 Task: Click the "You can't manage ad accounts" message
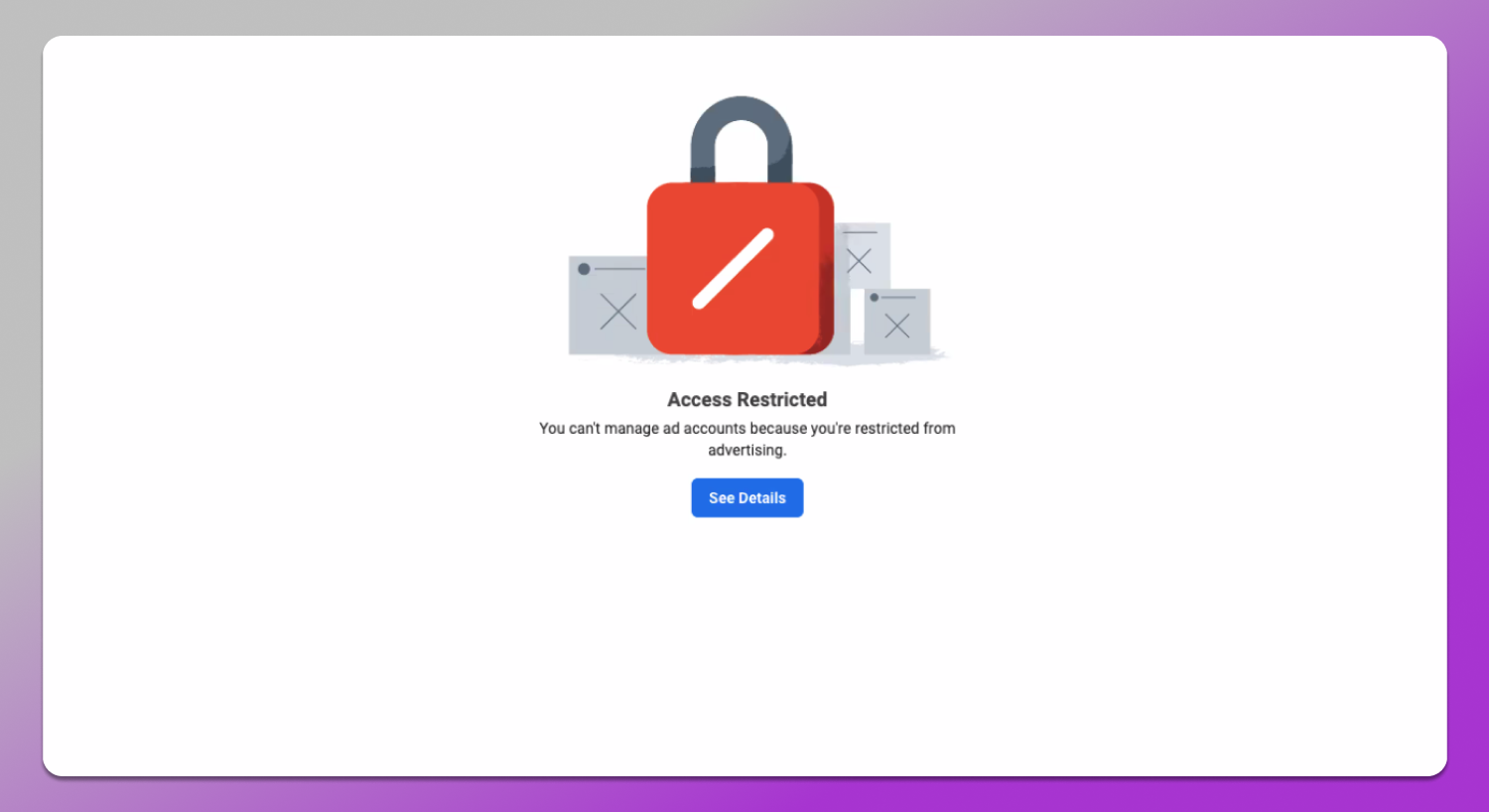click(746, 428)
